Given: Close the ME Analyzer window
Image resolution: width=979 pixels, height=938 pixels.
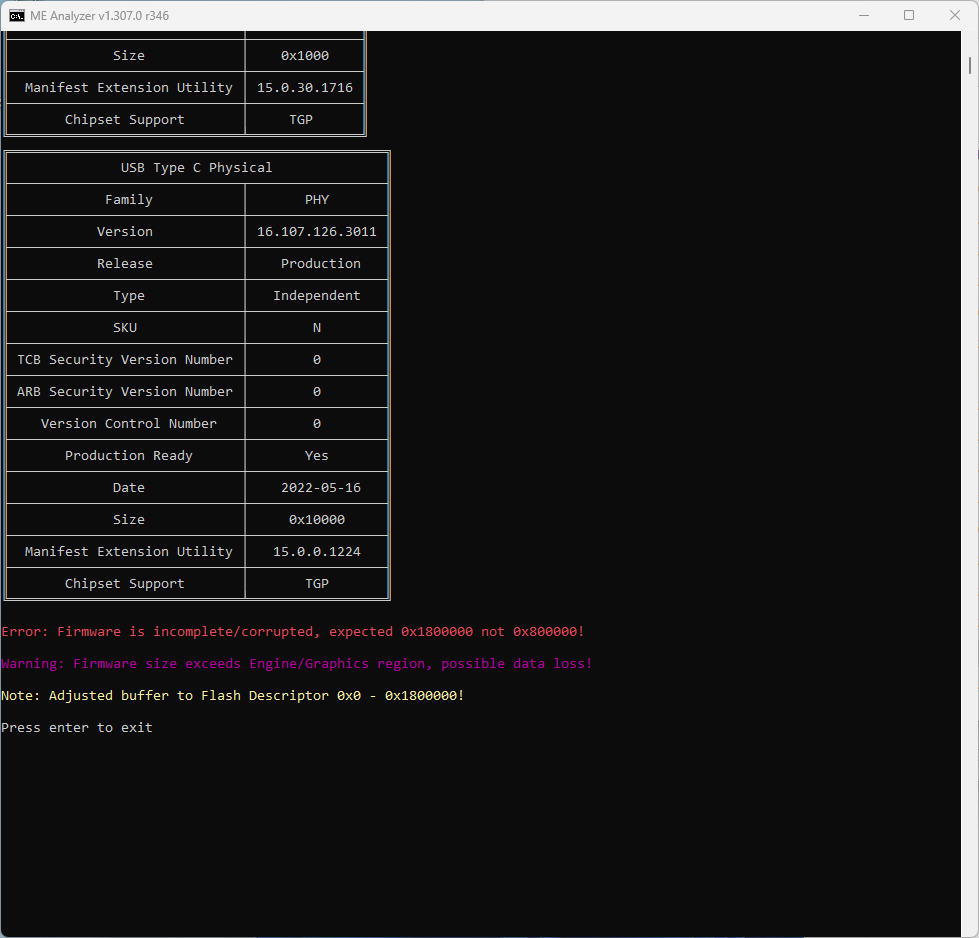Looking at the screenshot, I should tap(955, 16).
